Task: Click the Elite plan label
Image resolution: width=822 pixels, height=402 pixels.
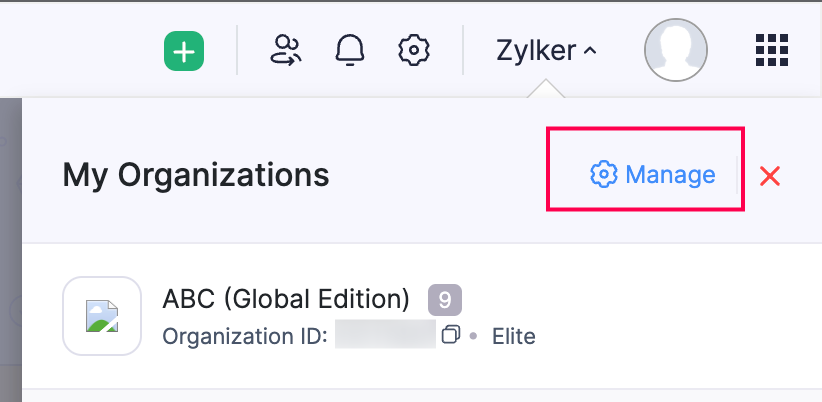Action: [514, 336]
